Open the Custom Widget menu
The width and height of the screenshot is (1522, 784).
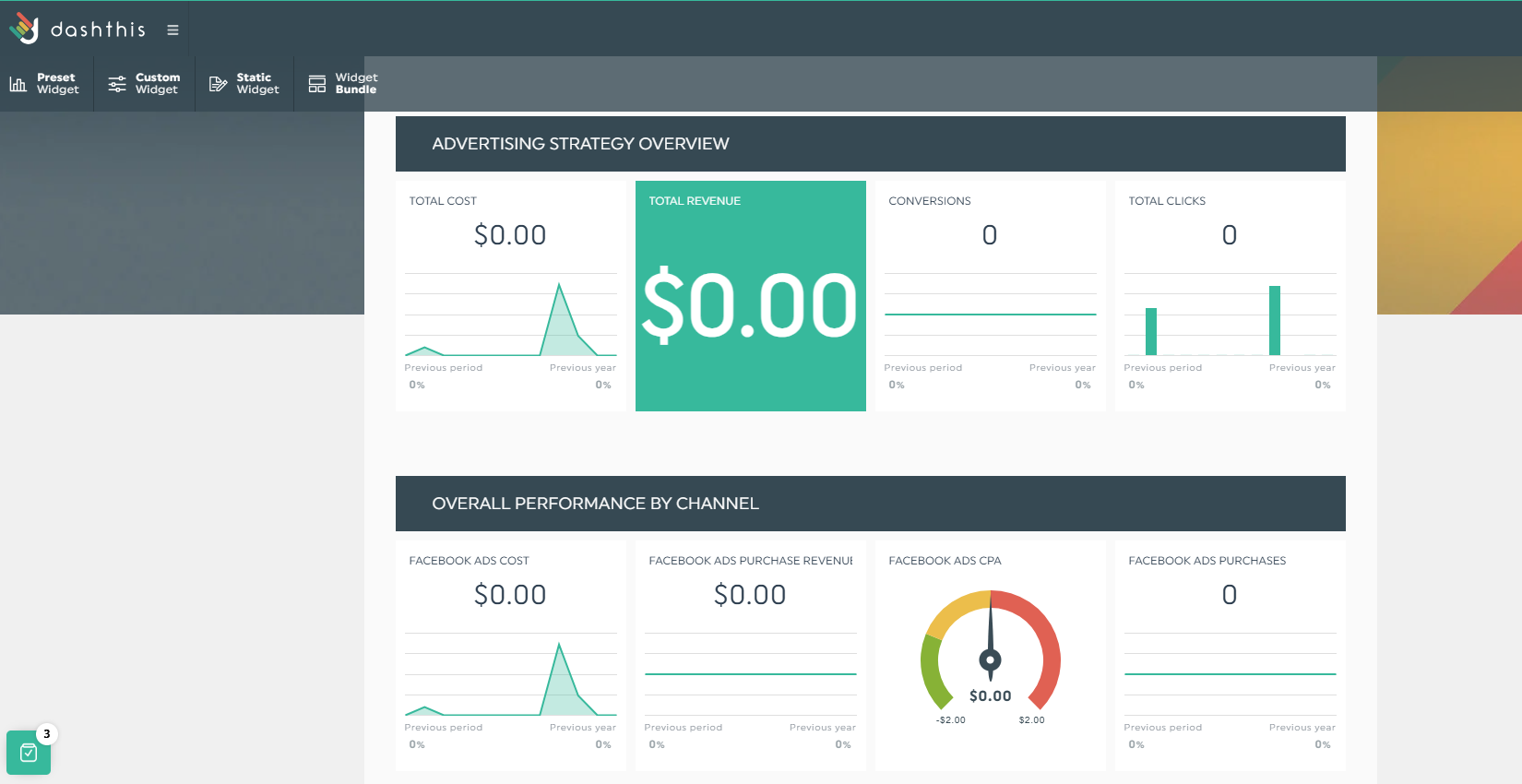coord(145,84)
